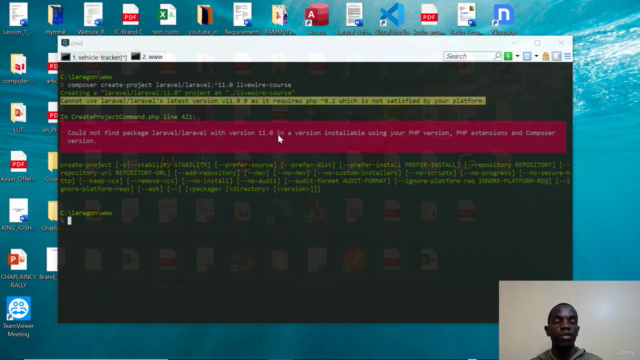
Task: Select the Visual Studio Code shortcut on desktop
Action: click(392, 19)
